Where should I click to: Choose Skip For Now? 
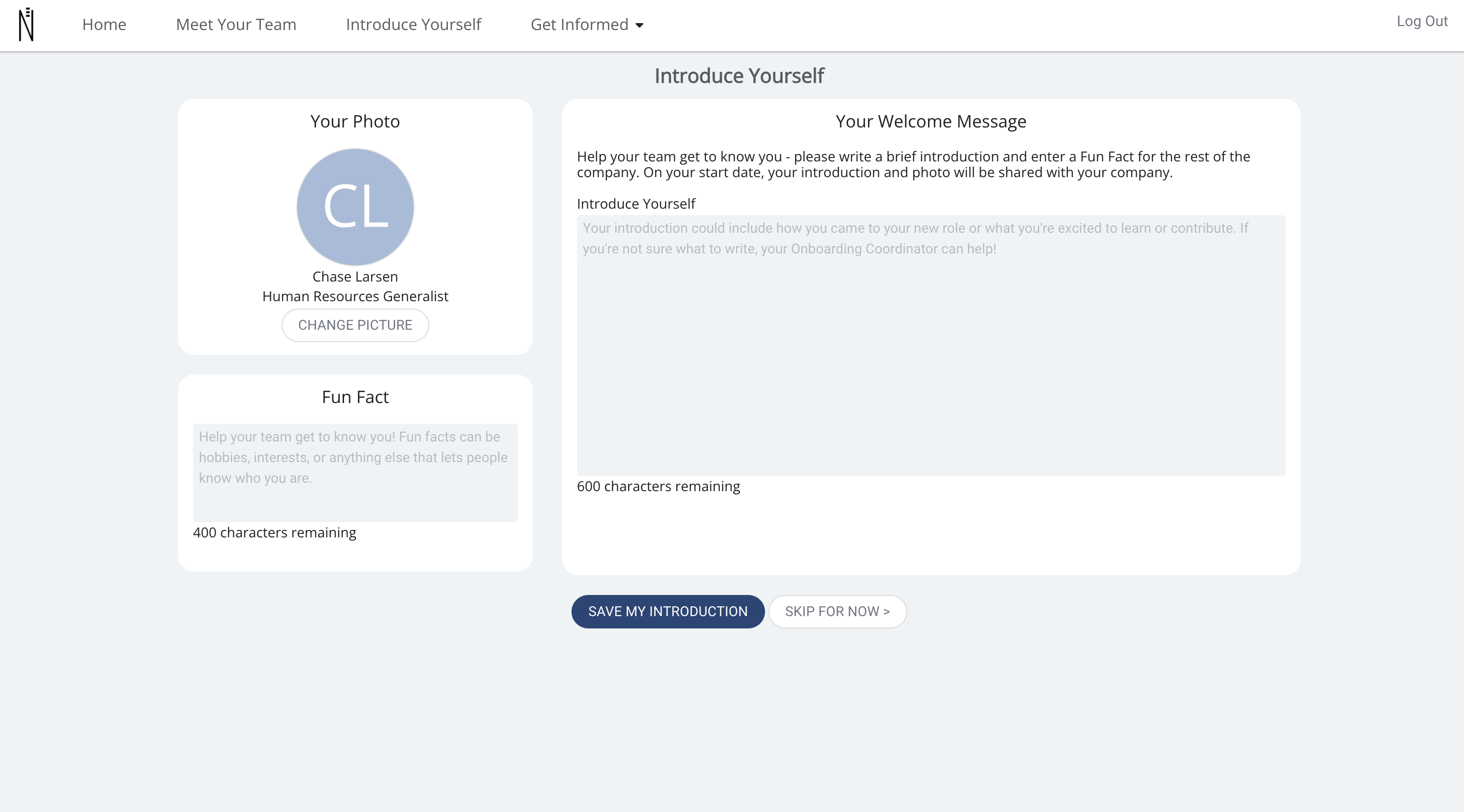pyautogui.click(x=837, y=611)
